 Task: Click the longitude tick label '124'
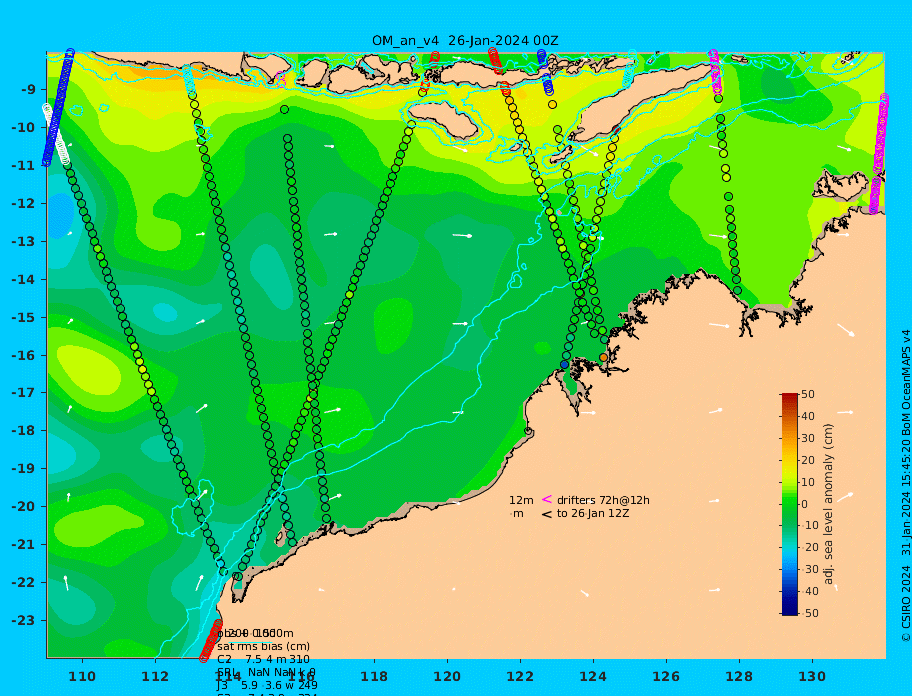pyautogui.click(x=593, y=676)
